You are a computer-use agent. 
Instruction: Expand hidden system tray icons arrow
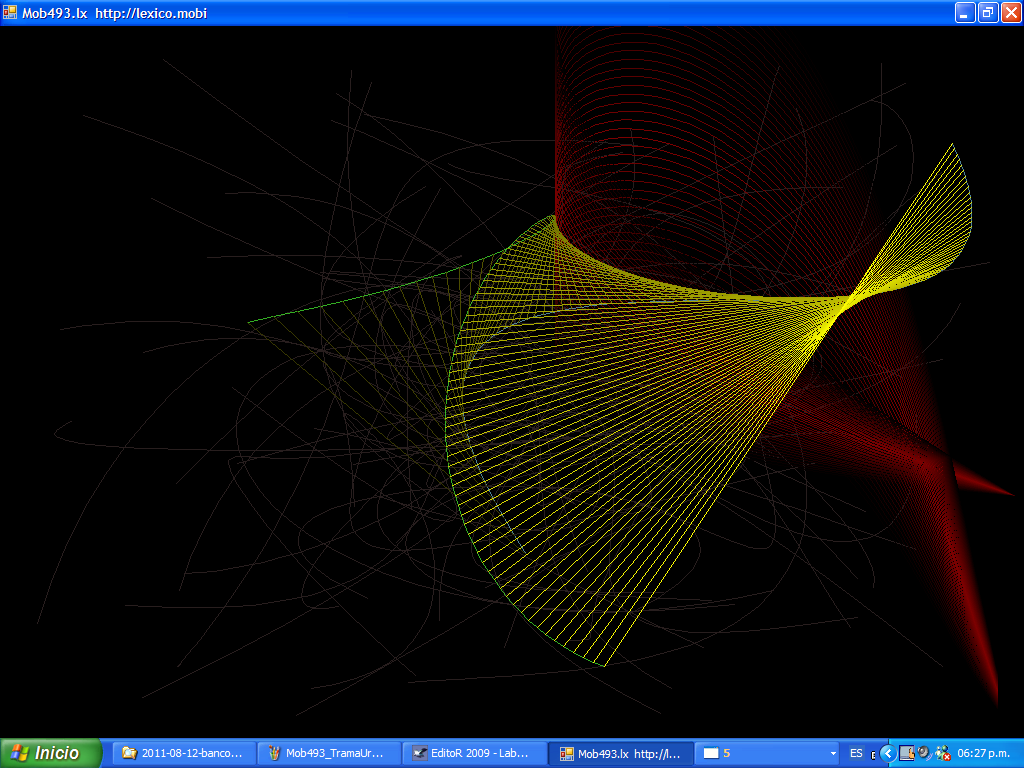click(887, 753)
